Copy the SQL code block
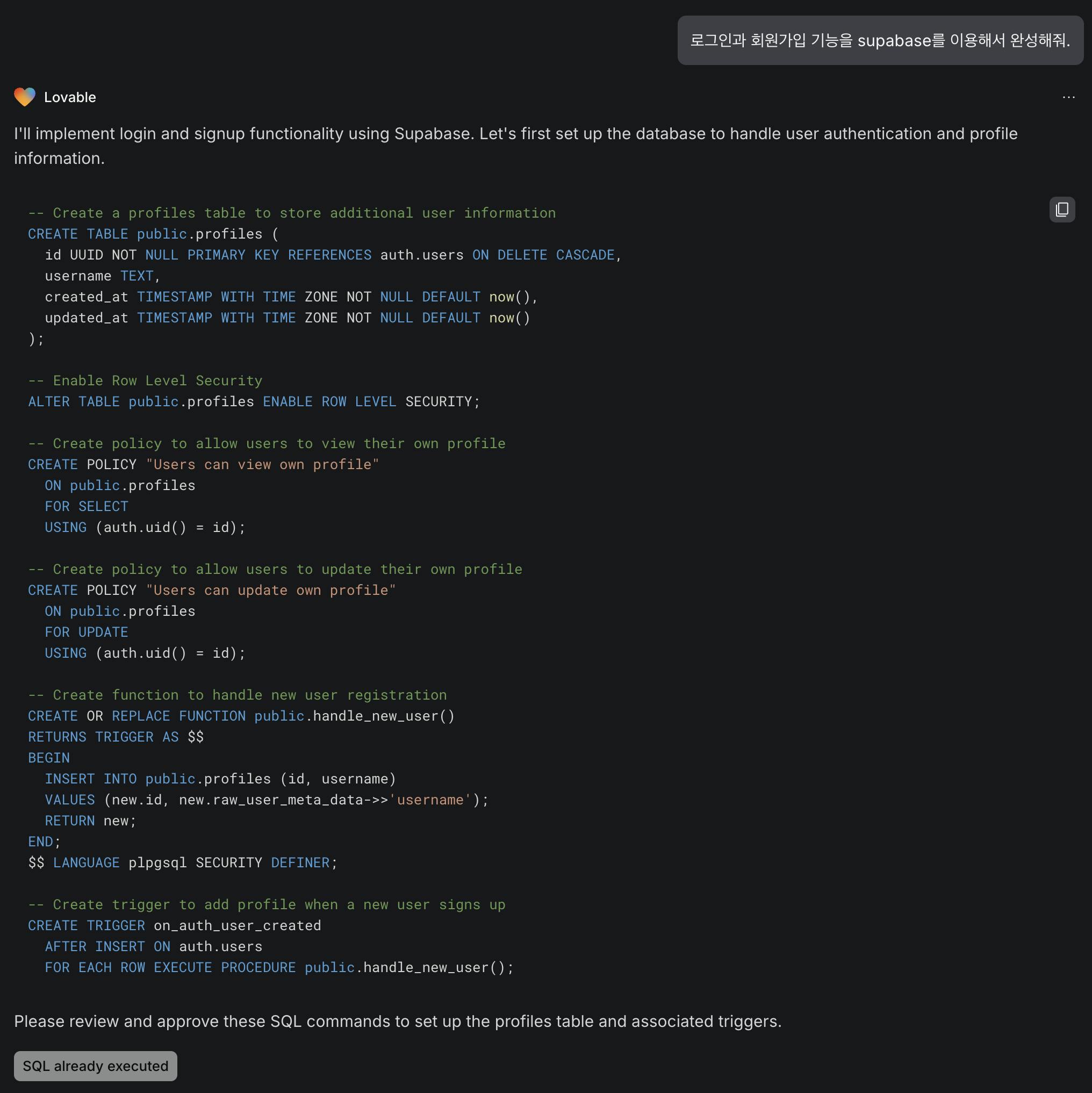 coord(1061,210)
